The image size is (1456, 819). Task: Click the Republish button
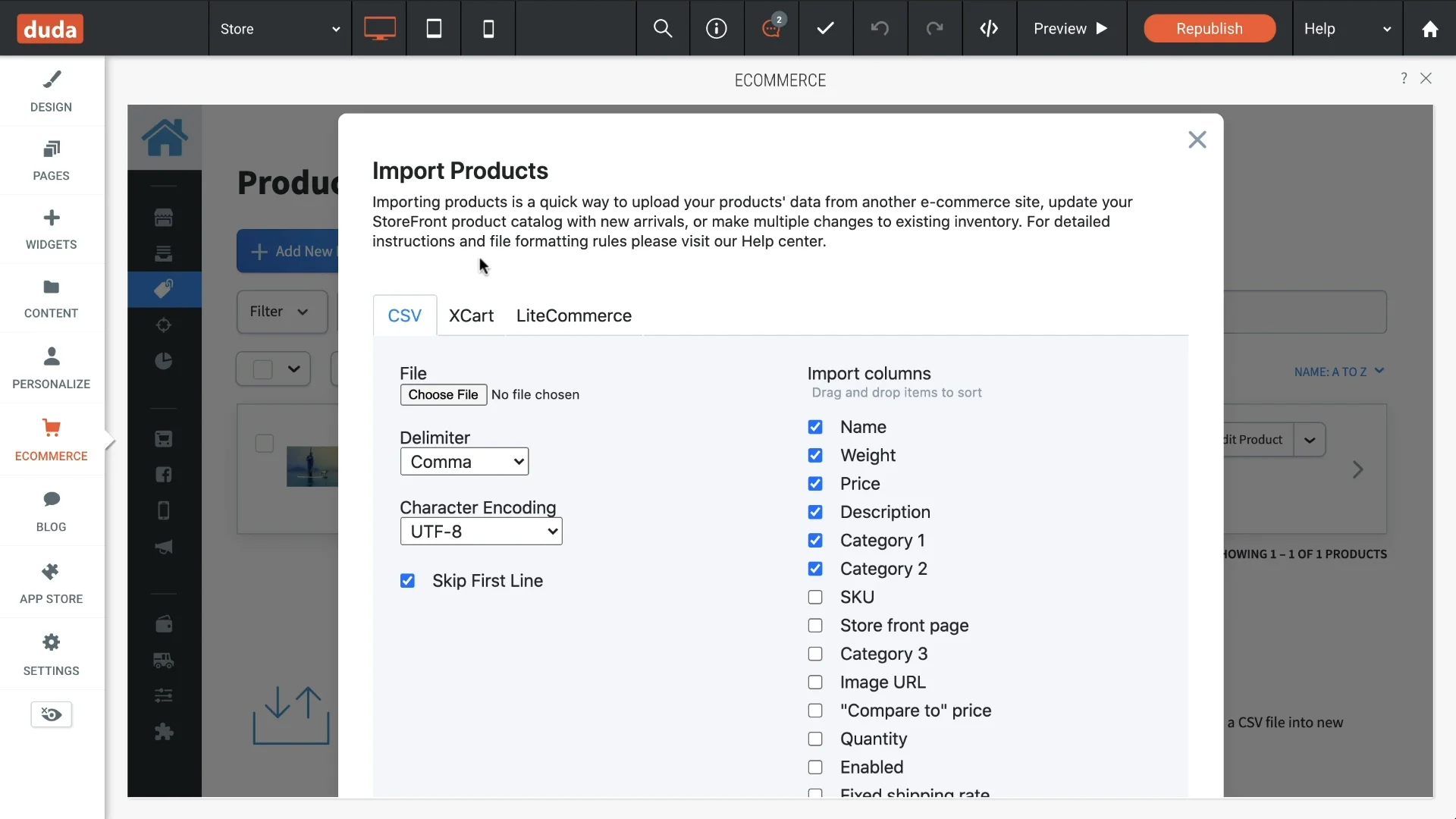point(1210,29)
